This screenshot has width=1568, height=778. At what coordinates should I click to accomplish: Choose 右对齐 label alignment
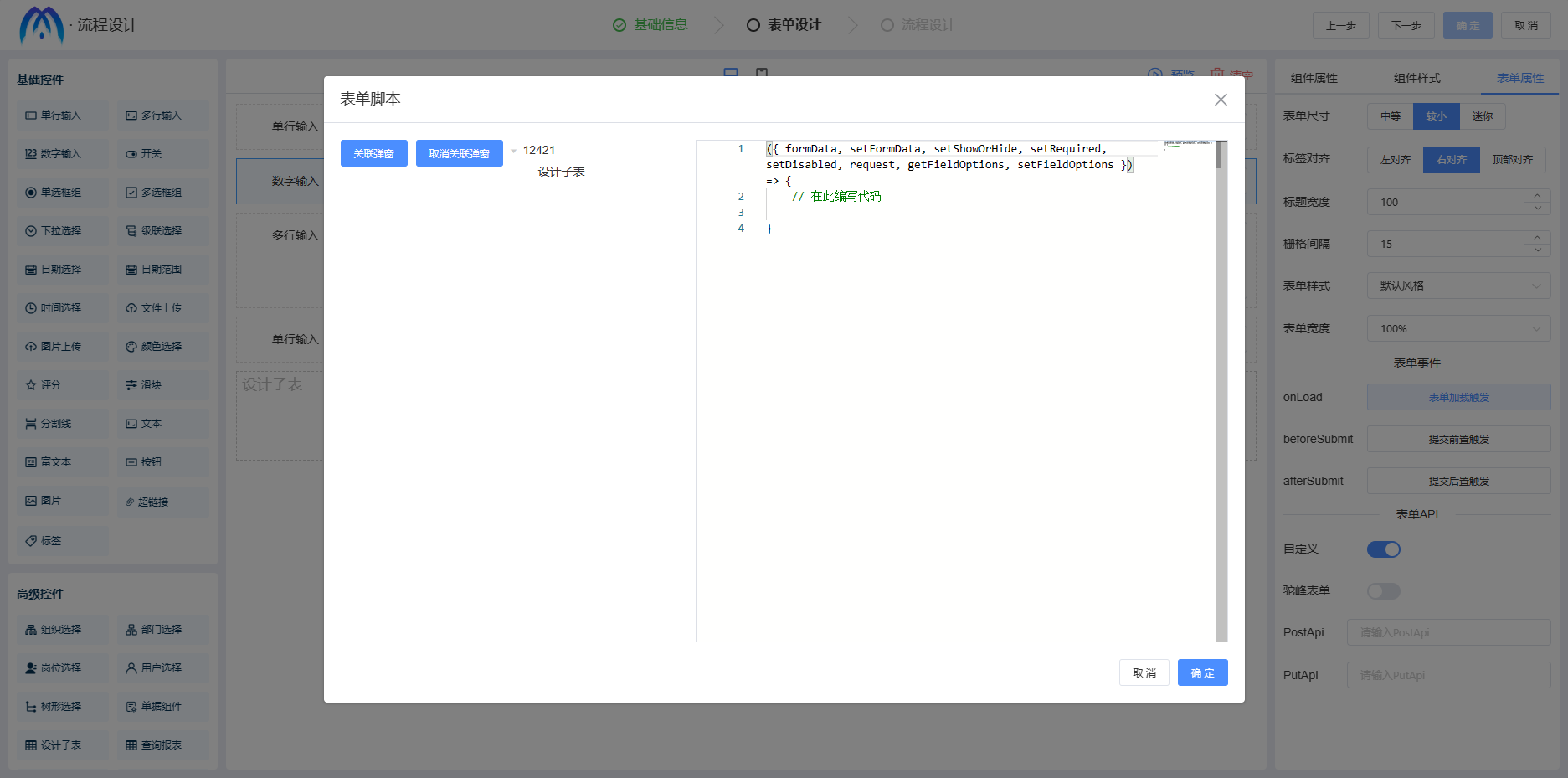click(x=1452, y=160)
